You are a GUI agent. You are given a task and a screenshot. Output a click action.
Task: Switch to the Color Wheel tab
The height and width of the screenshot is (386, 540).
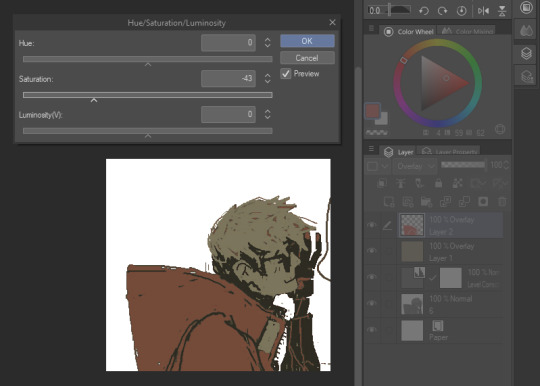click(409, 32)
